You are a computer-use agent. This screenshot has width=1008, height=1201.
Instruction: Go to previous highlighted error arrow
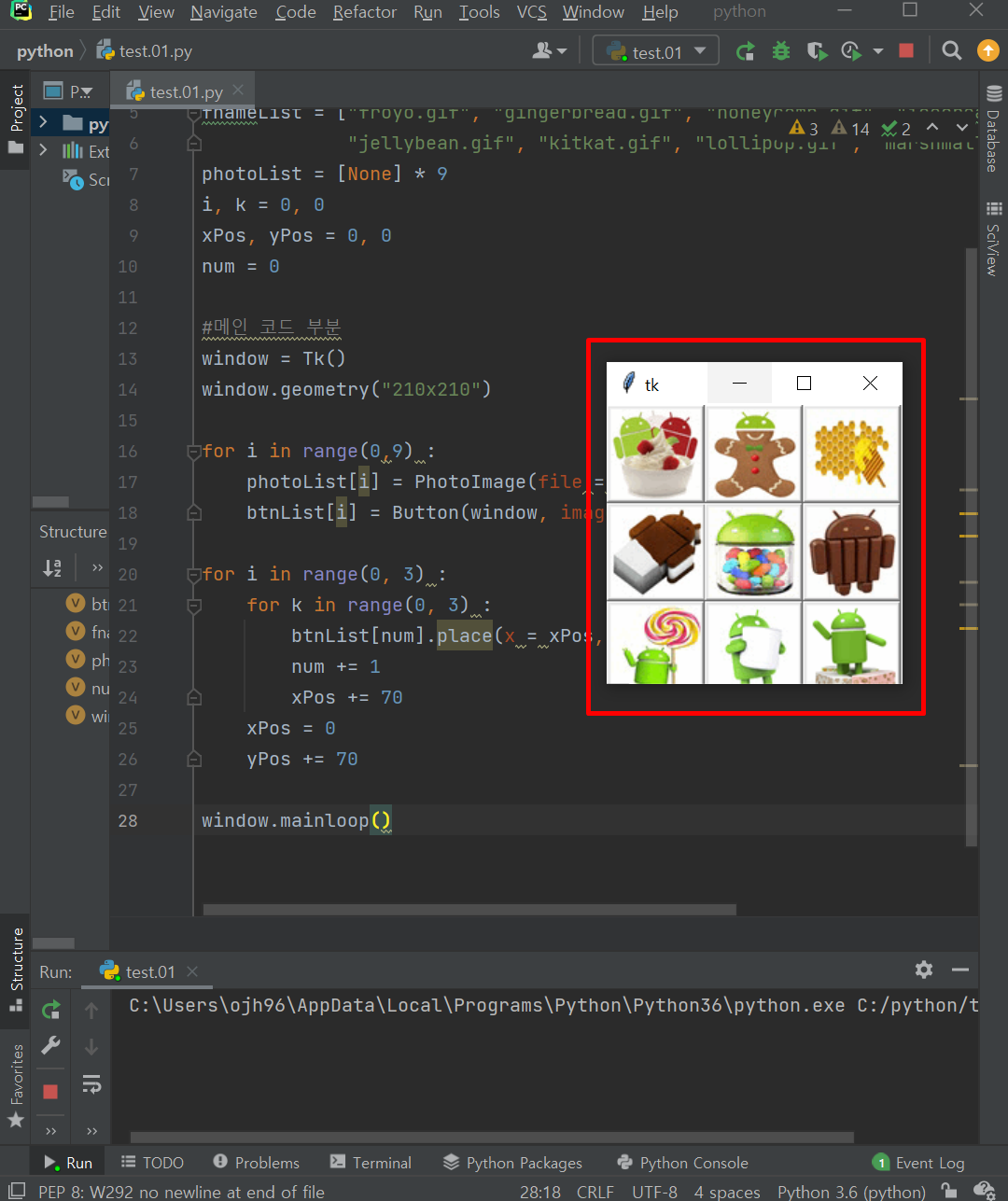pos(931,127)
